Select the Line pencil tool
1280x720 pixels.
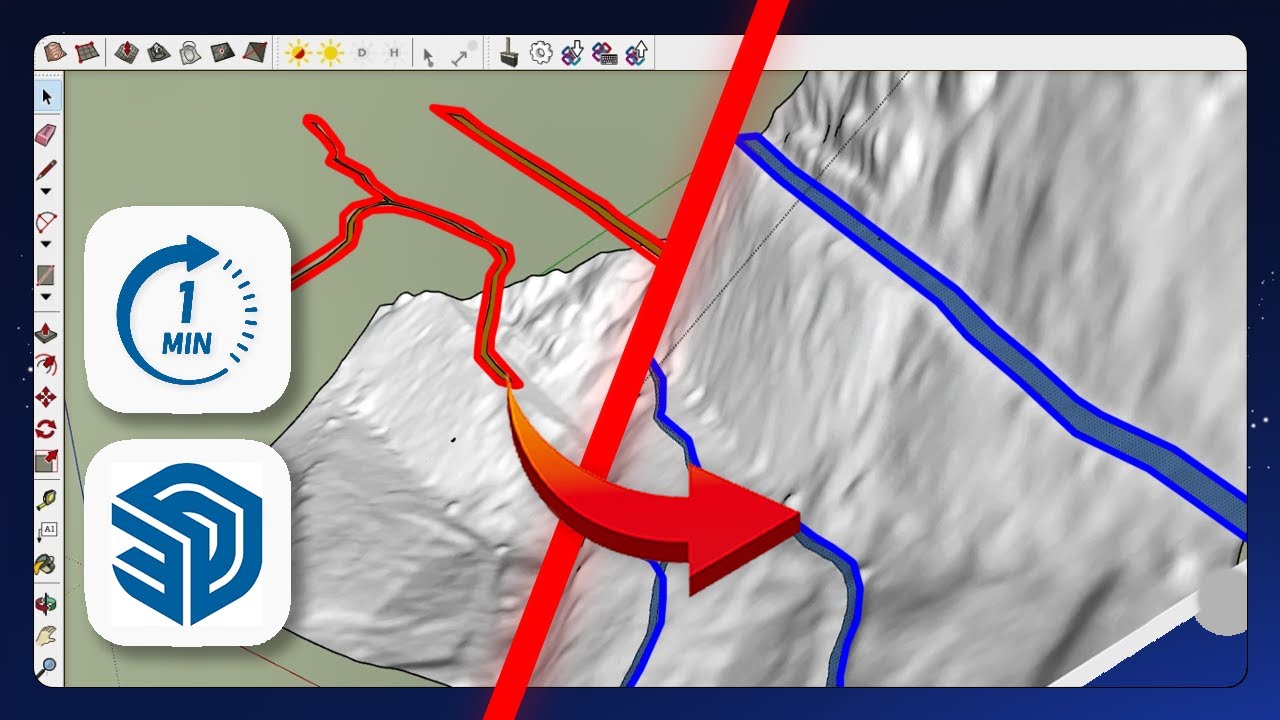(x=46, y=170)
